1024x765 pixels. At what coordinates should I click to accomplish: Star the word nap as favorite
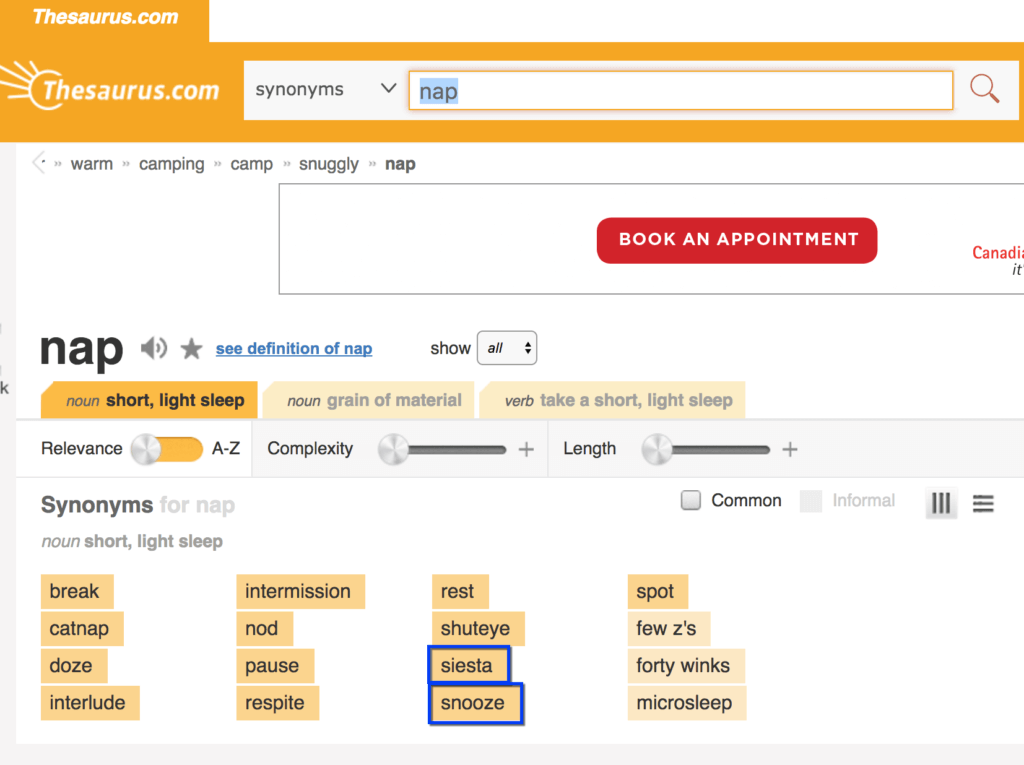191,348
